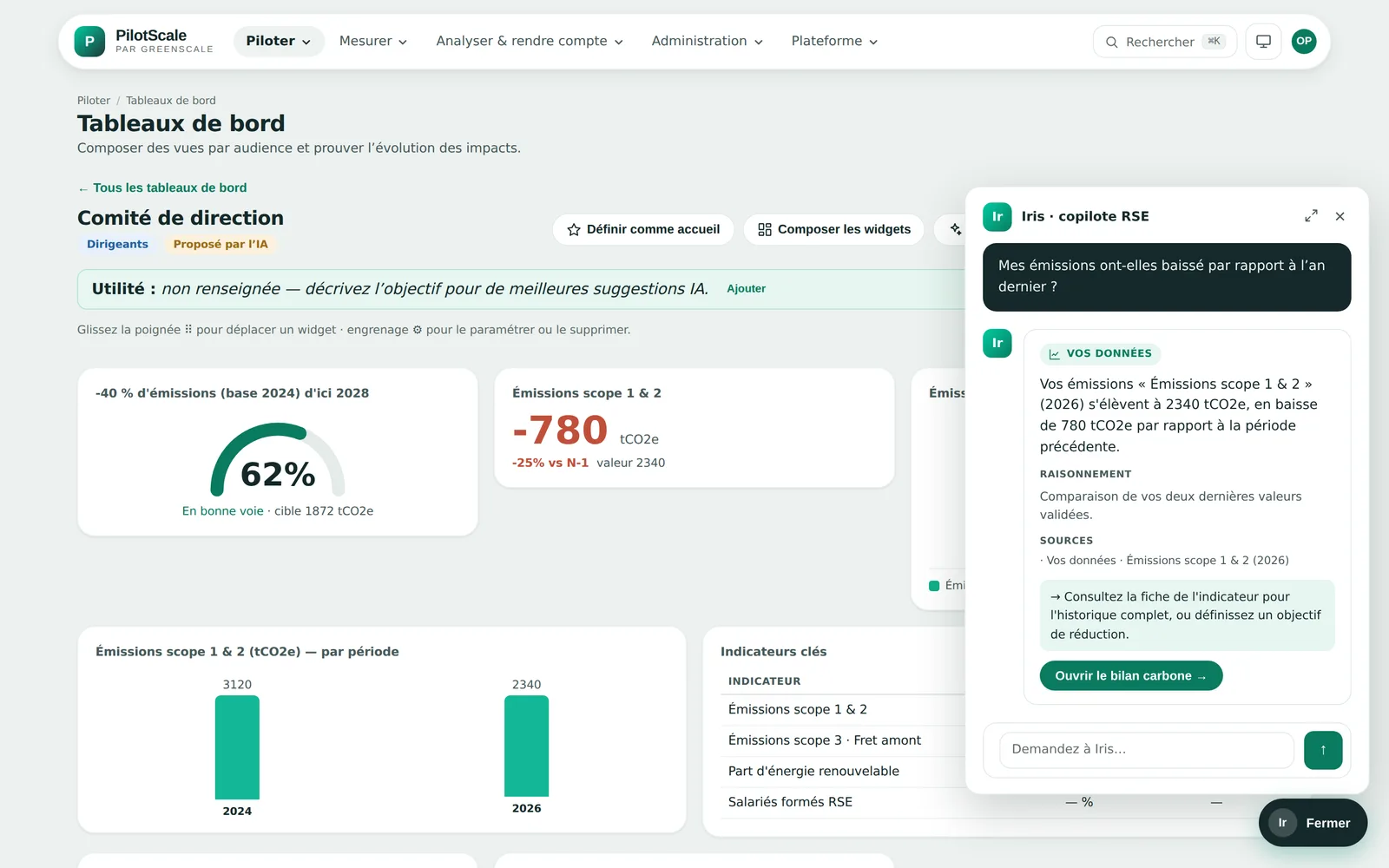This screenshot has width=1389, height=868.
Task: Click the -780 tCO2e value
Action: [560, 430]
